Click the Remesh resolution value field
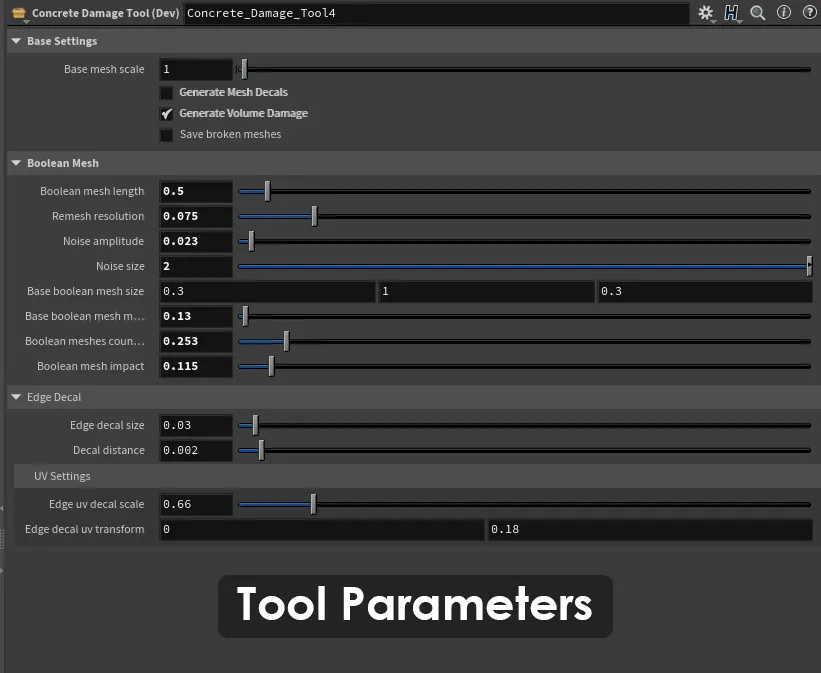The height and width of the screenshot is (673, 821). click(x=196, y=216)
